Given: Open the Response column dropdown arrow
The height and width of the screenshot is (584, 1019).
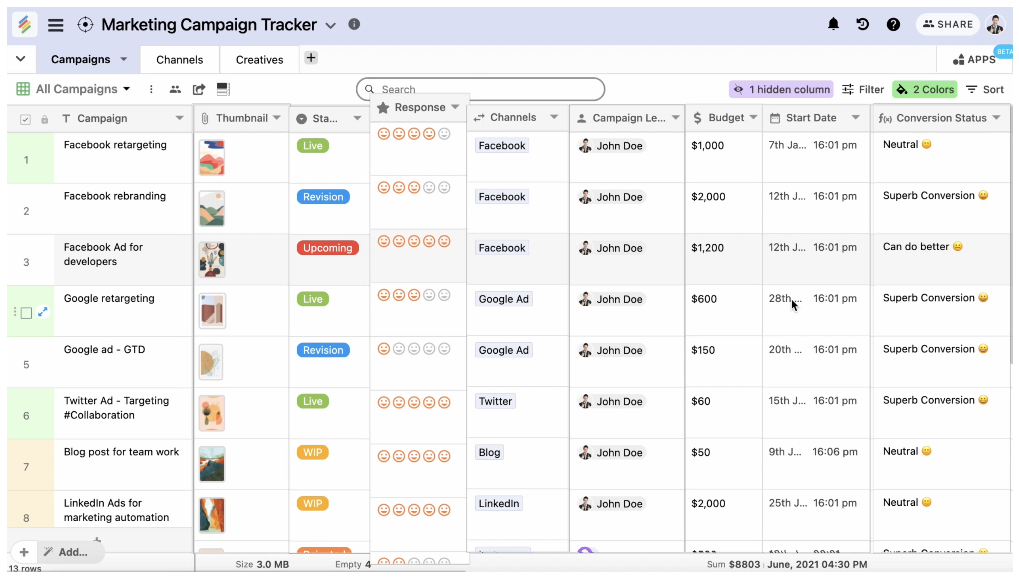Looking at the screenshot, I should (x=455, y=107).
